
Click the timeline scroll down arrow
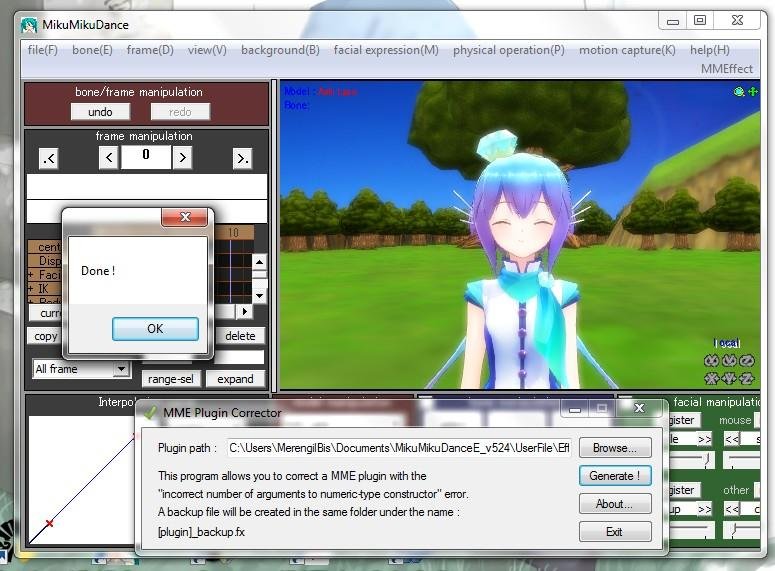(259, 296)
